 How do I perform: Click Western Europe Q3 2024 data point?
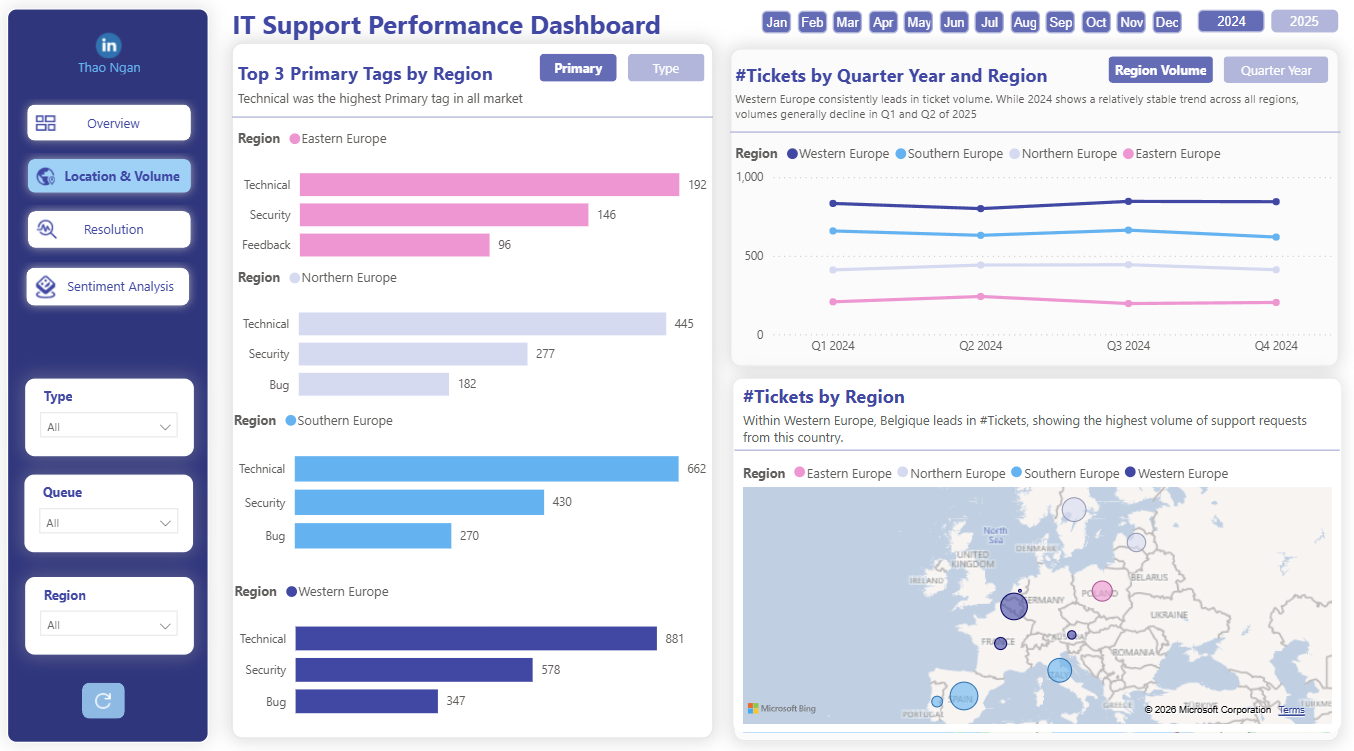(x=1129, y=201)
